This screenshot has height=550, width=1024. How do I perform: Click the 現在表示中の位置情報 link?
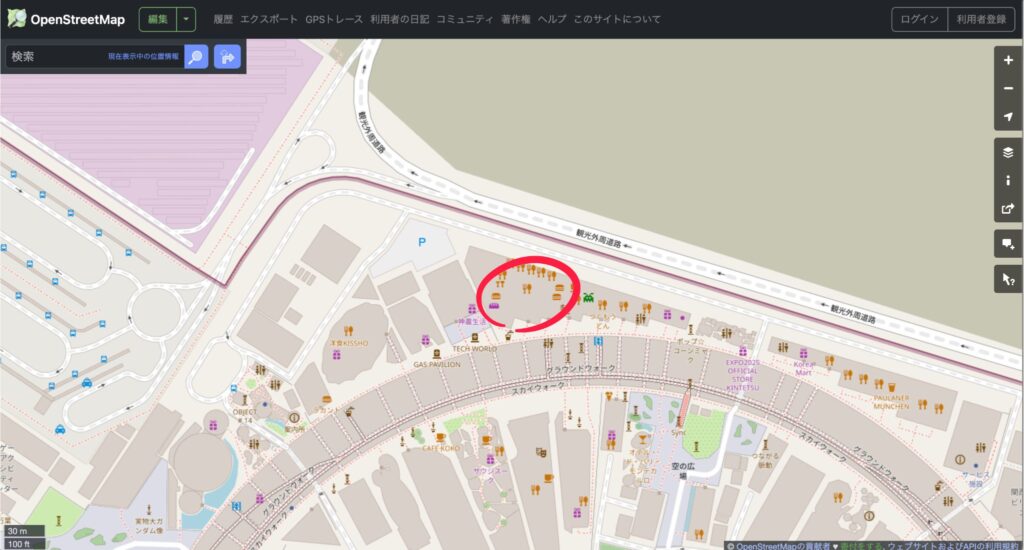(143, 57)
